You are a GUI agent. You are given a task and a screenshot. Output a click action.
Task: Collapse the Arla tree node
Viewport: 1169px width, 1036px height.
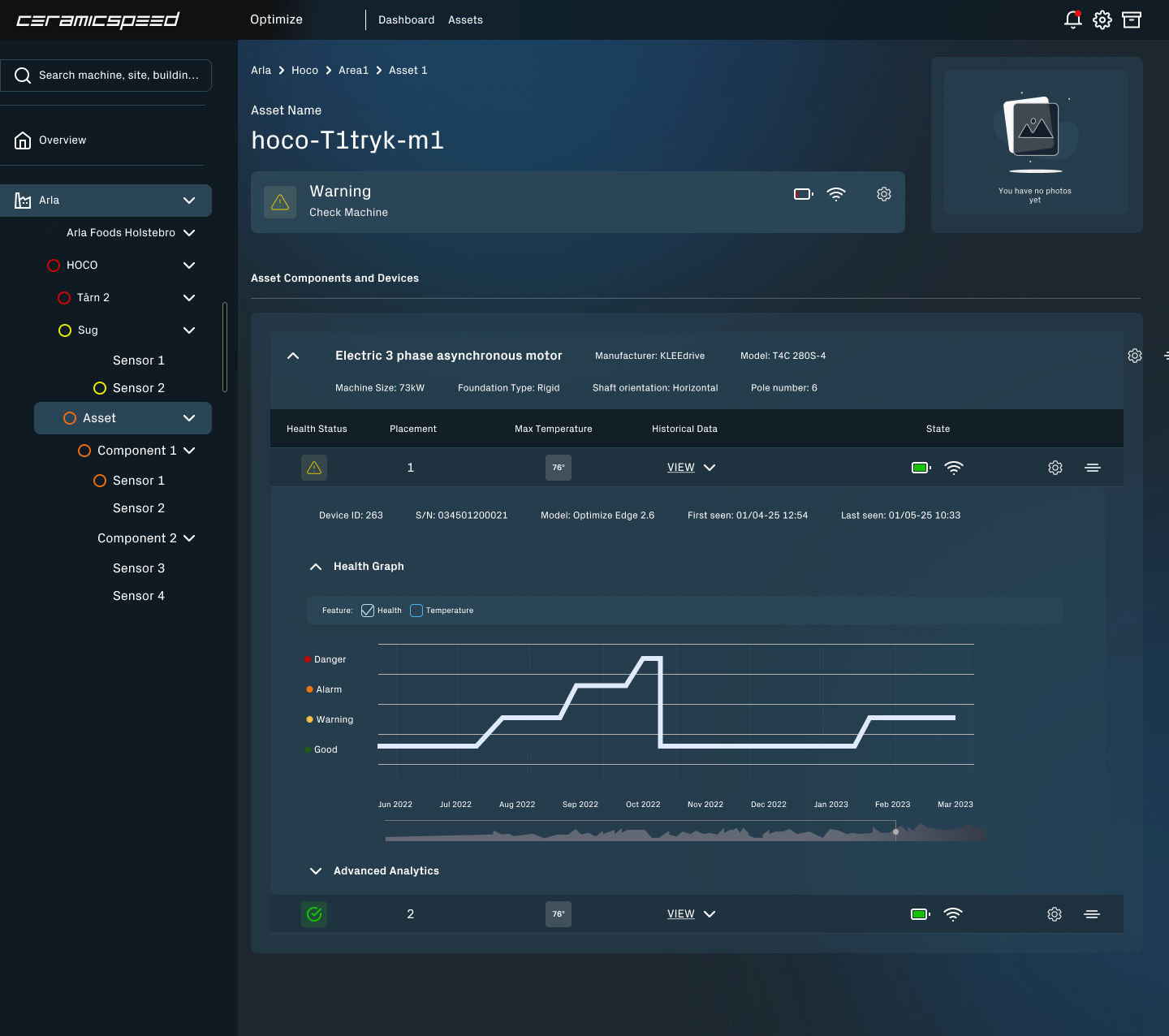[x=189, y=201]
